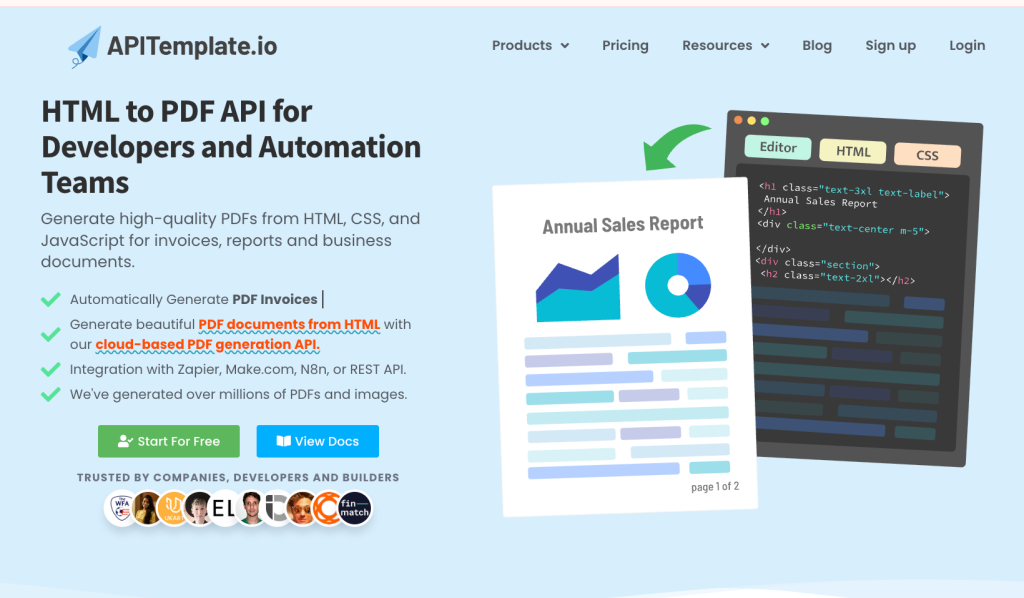Click the blue View Docs button
1024x598 pixels.
coord(317,441)
